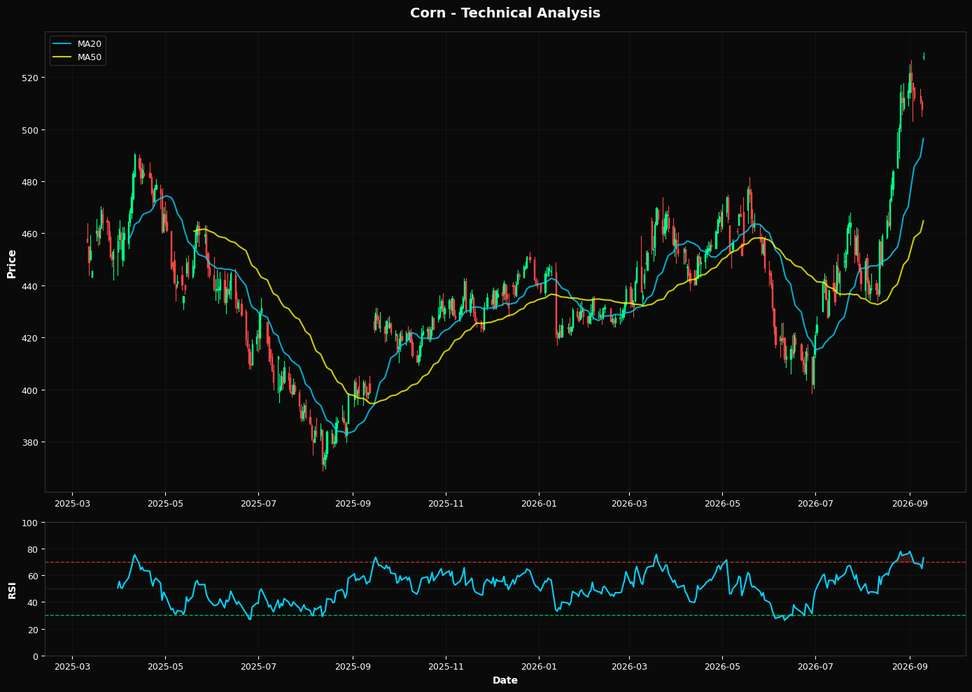Click the 'RSI' y-axis label
Screen dimensions: 972x692
(x=11, y=590)
